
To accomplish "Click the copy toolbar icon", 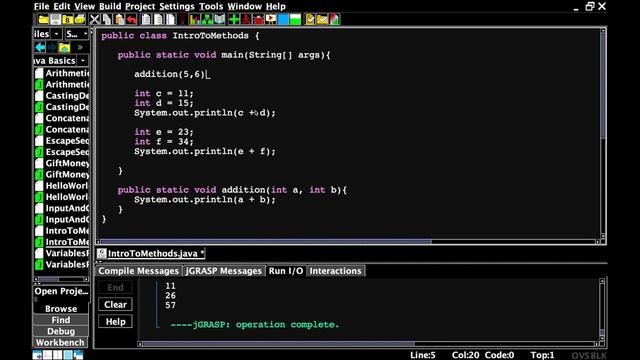I will (x=107, y=19).
